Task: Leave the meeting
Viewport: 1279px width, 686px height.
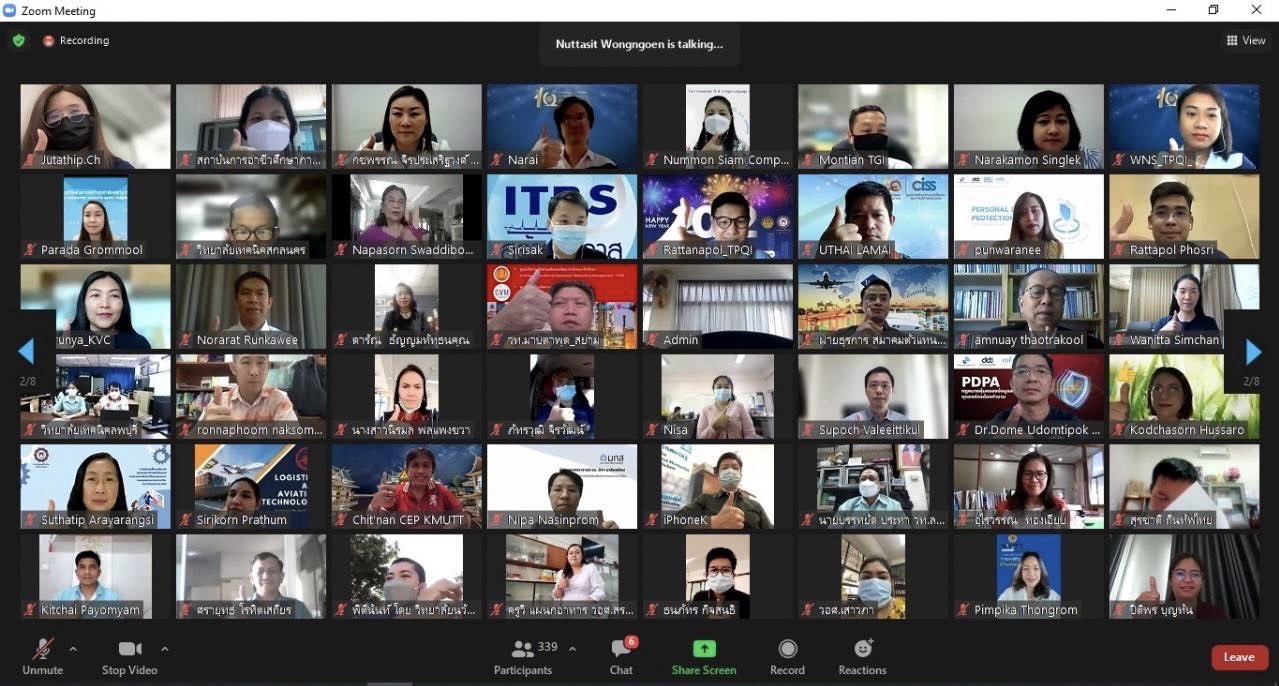Action: coord(1239,657)
